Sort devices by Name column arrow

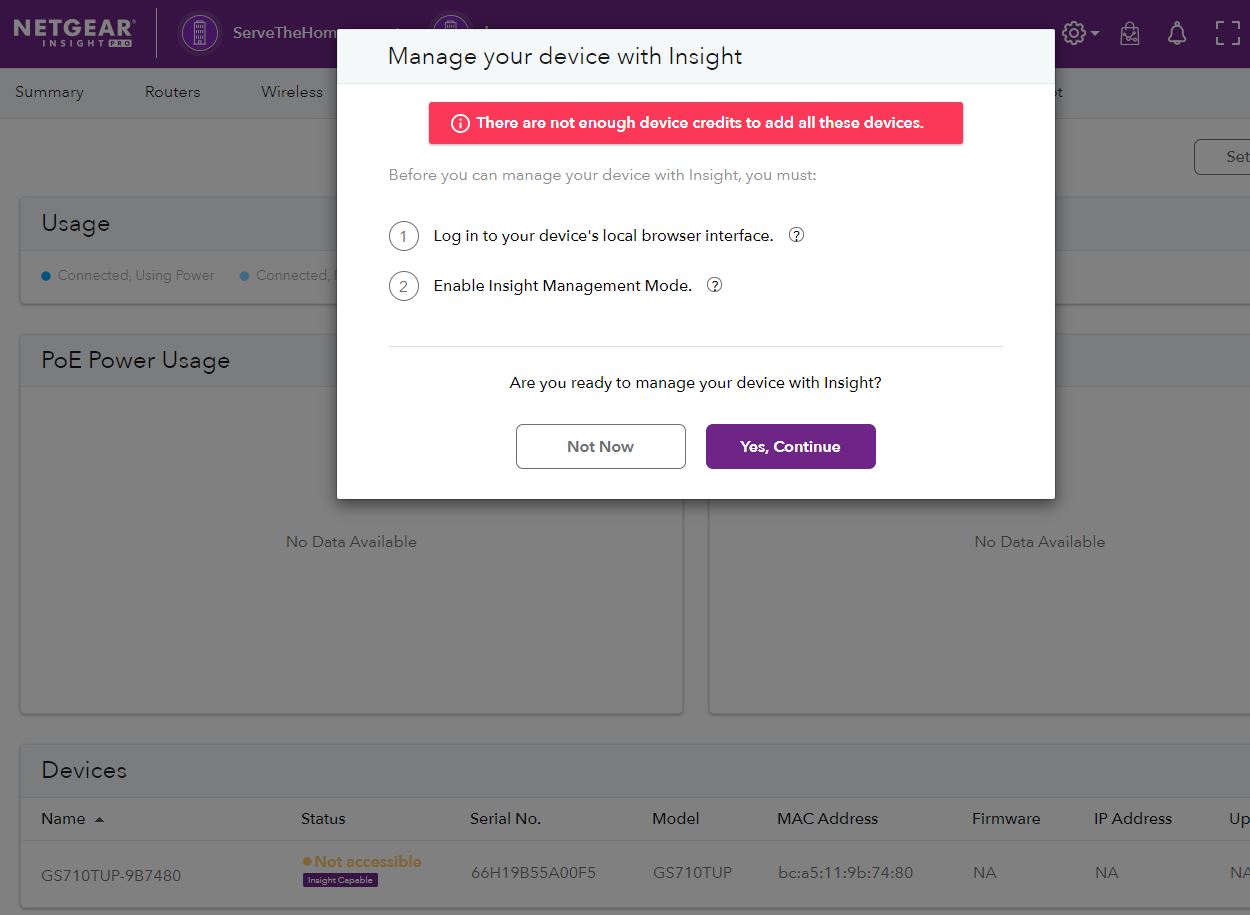[x=99, y=819]
